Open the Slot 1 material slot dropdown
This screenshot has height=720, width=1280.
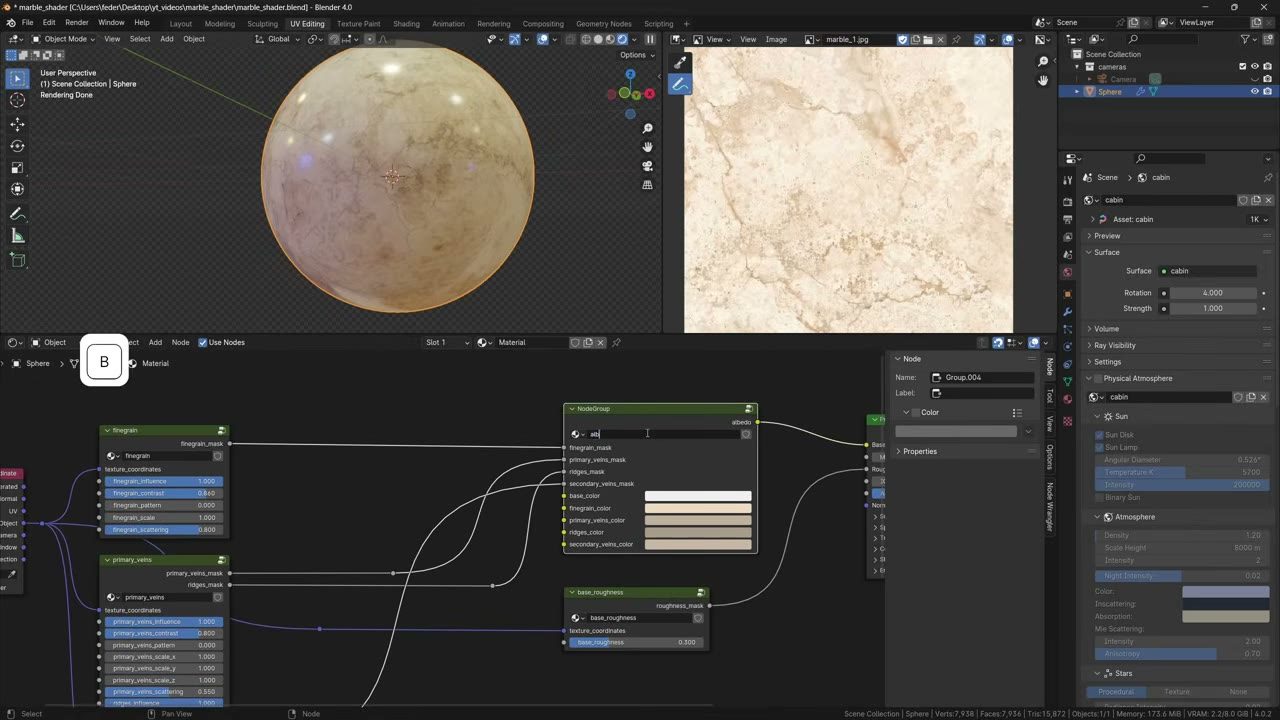[x=446, y=342]
